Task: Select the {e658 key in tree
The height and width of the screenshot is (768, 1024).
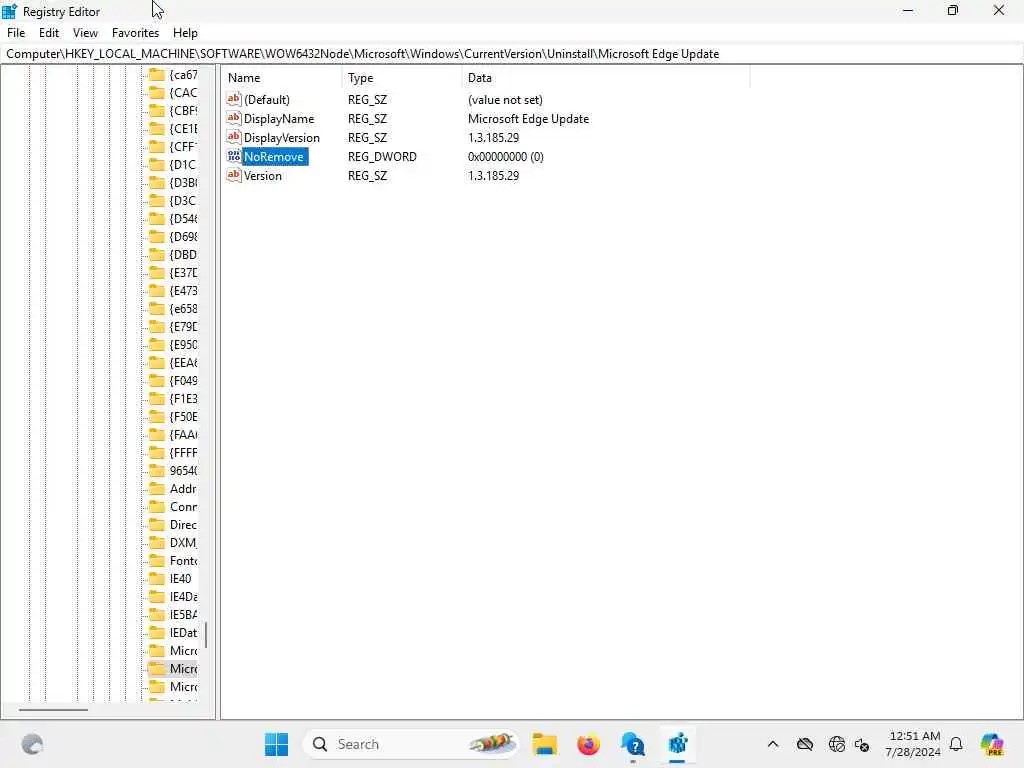Action: [183, 309]
